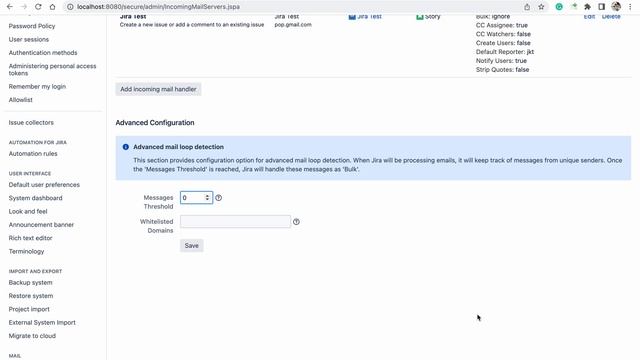Screen dimensions: 640x360
Task: Click 'CC Watchers: false' property text
Action: tap(503, 34)
